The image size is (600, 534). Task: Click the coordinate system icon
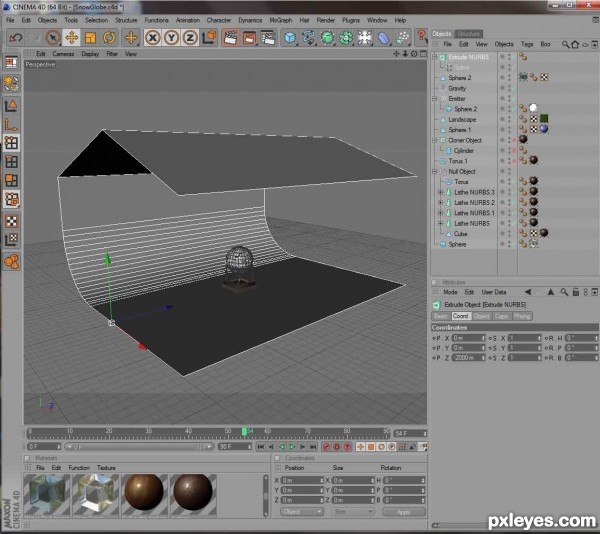209,37
